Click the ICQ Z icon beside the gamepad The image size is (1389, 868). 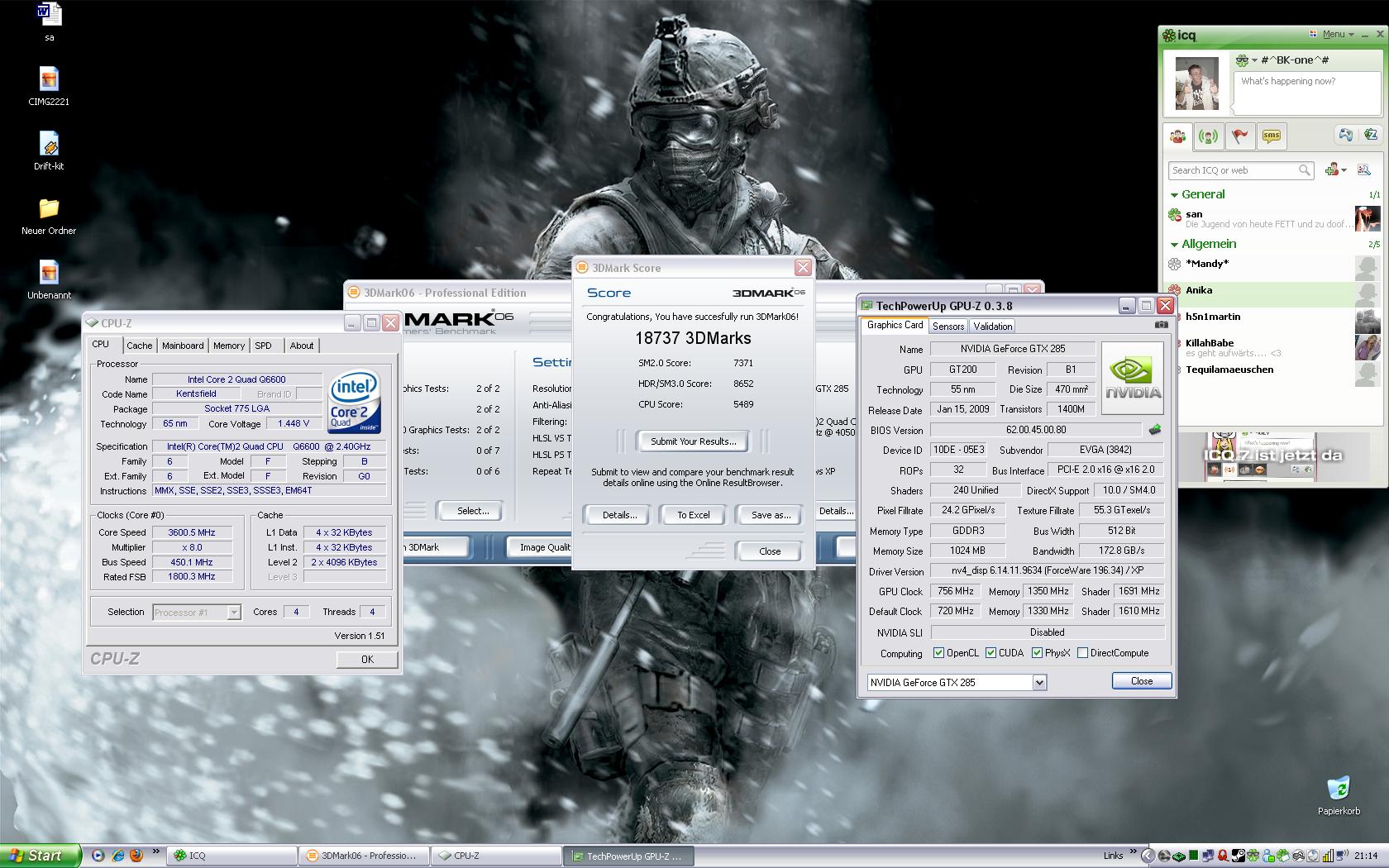pyautogui.click(x=1370, y=135)
